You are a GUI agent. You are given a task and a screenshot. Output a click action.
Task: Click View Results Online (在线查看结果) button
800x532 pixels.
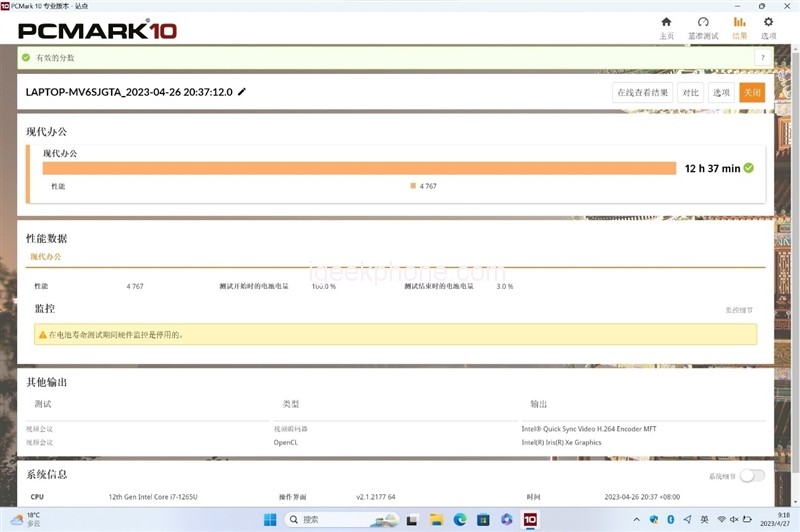point(641,93)
